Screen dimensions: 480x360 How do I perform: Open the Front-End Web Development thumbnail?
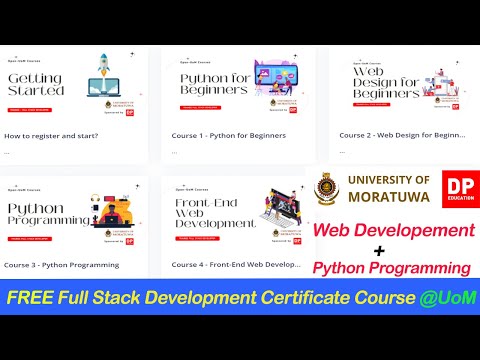(238, 215)
